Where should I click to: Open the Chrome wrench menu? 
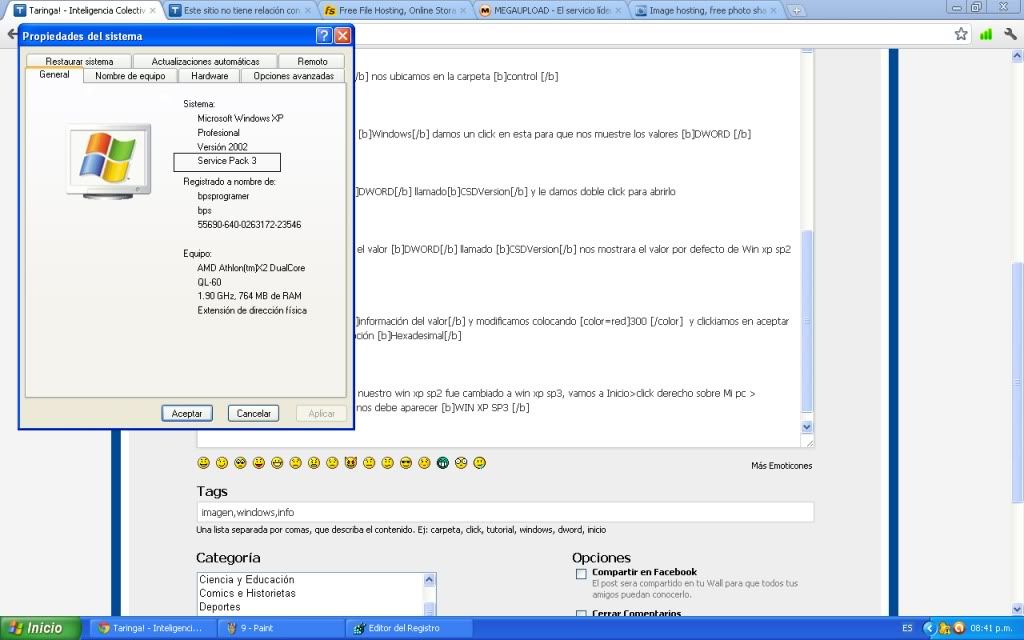[x=1010, y=34]
